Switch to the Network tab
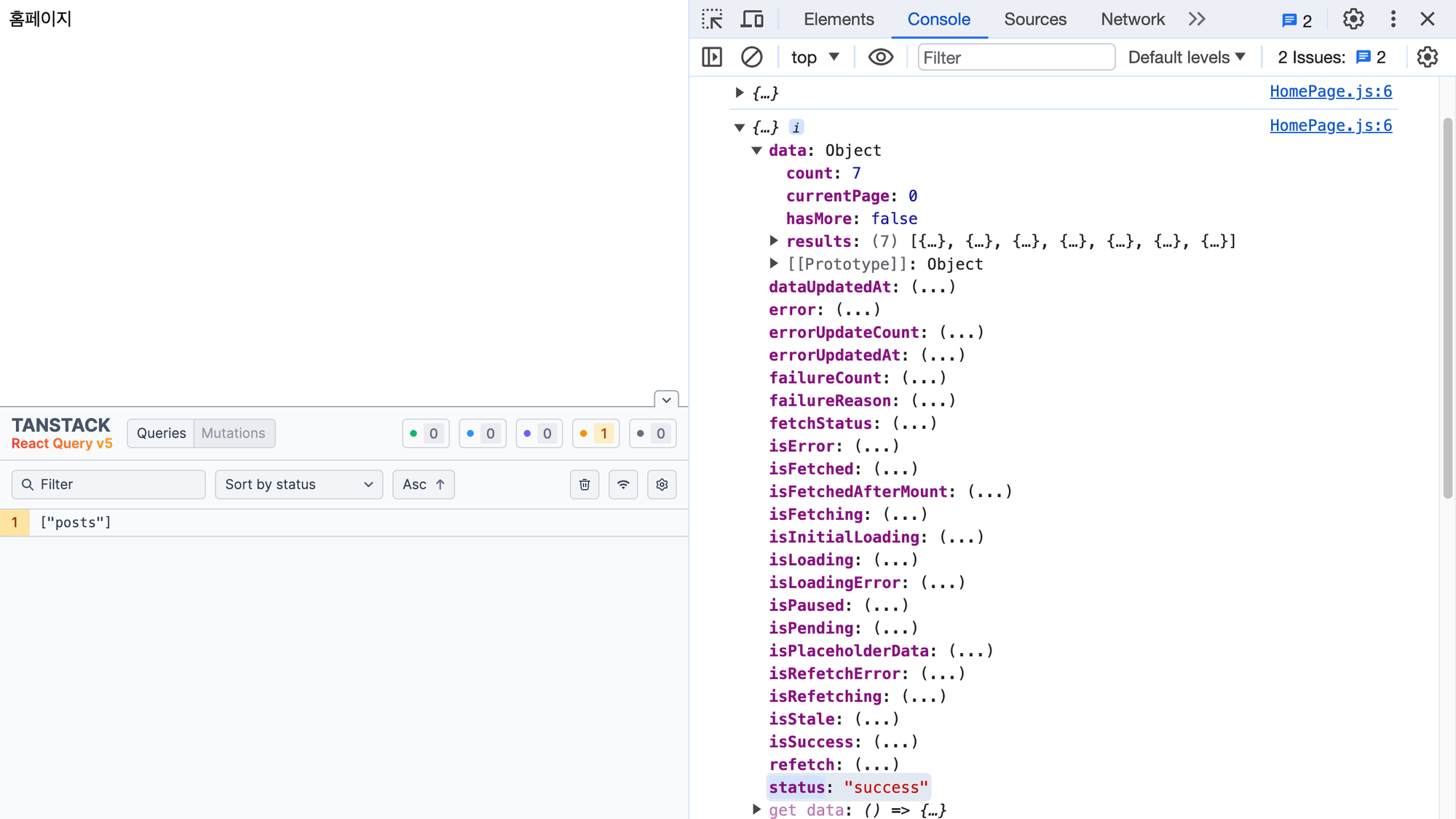 1132,20
